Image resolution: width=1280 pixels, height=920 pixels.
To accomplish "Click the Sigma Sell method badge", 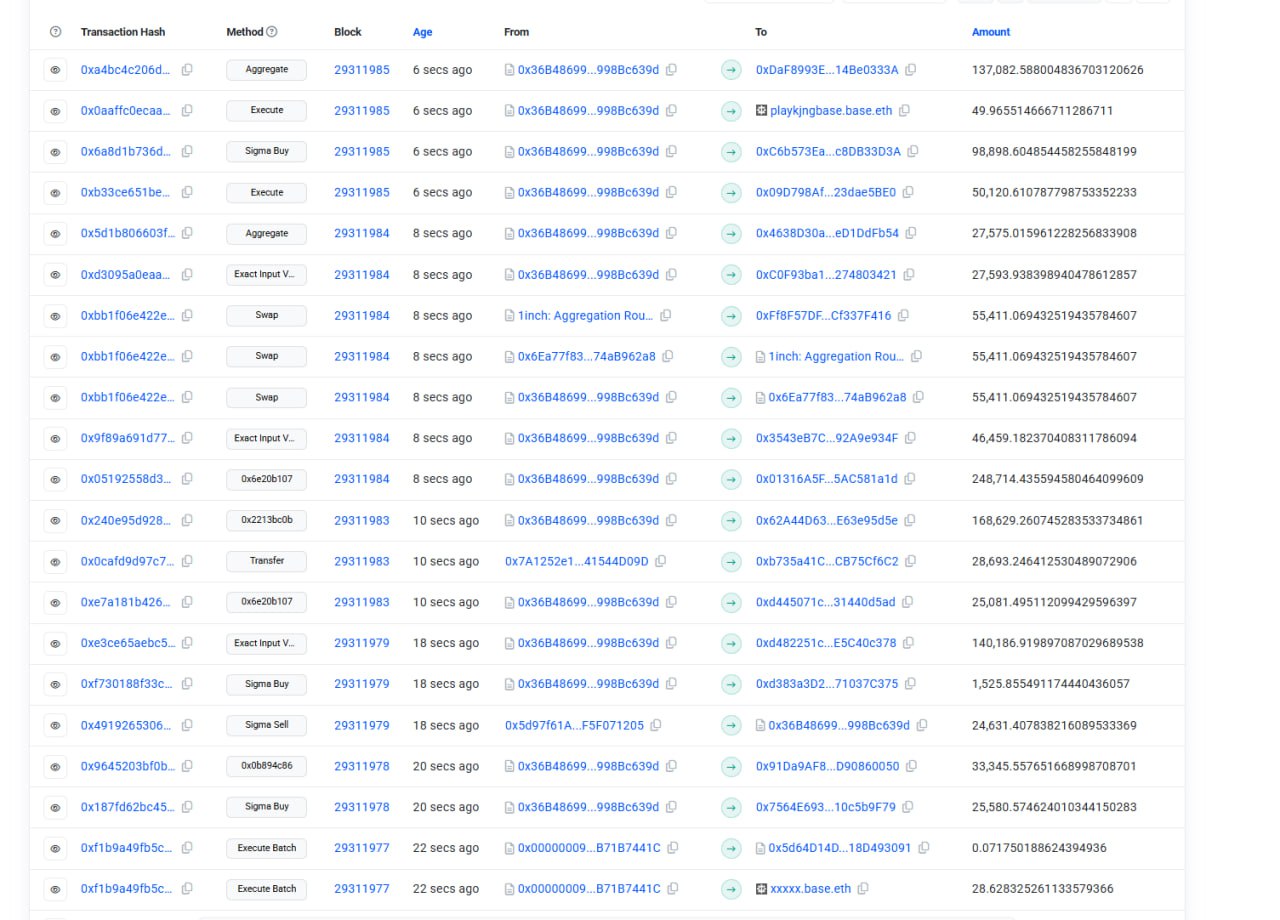I will [266, 726].
